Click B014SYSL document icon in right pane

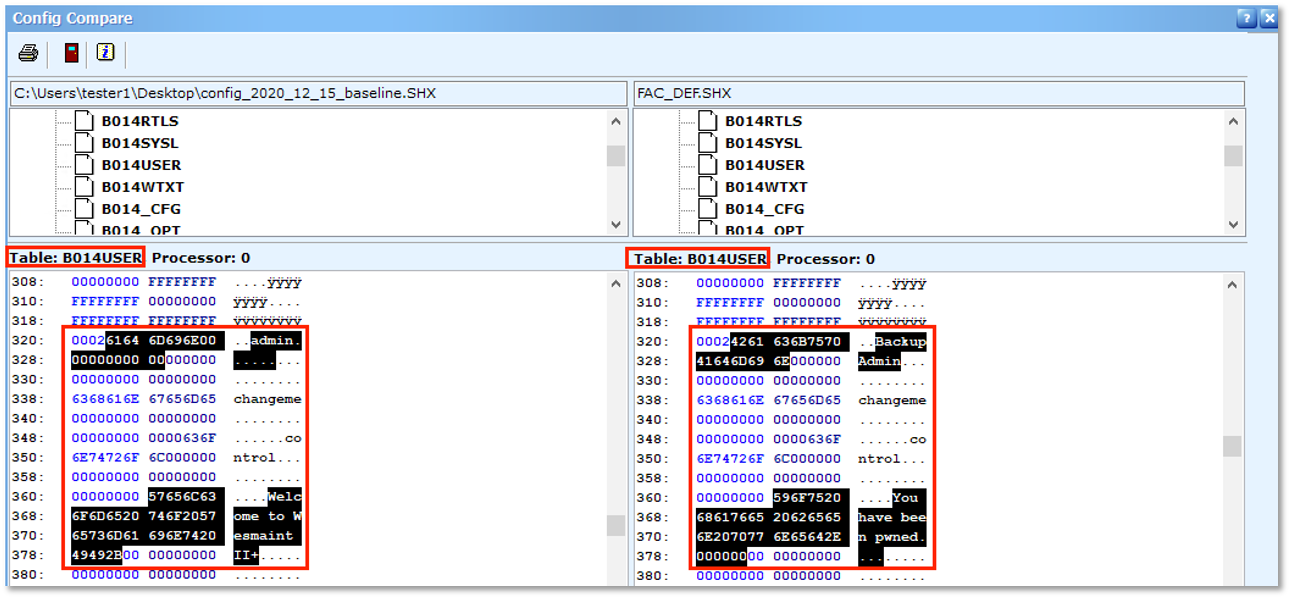(x=708, y=143)
